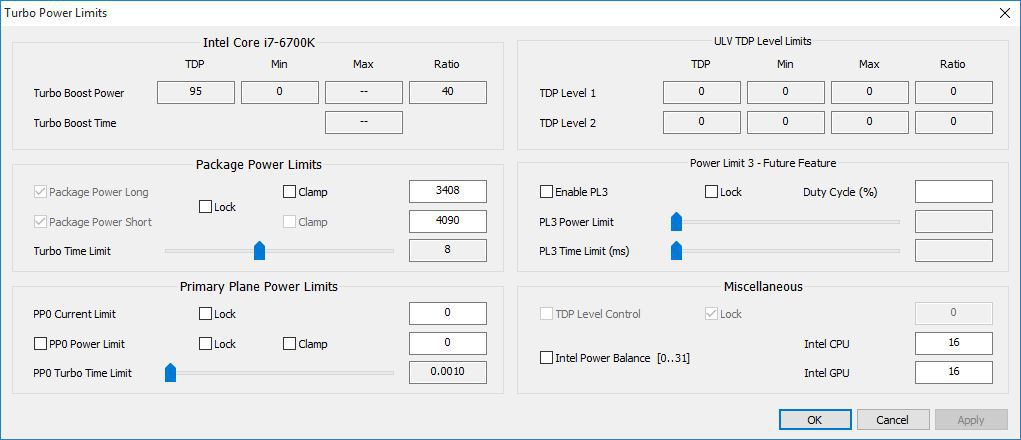The image size is (1021, 440).
Task: Click the TDP Level 1 Min box
Action: 786,92
